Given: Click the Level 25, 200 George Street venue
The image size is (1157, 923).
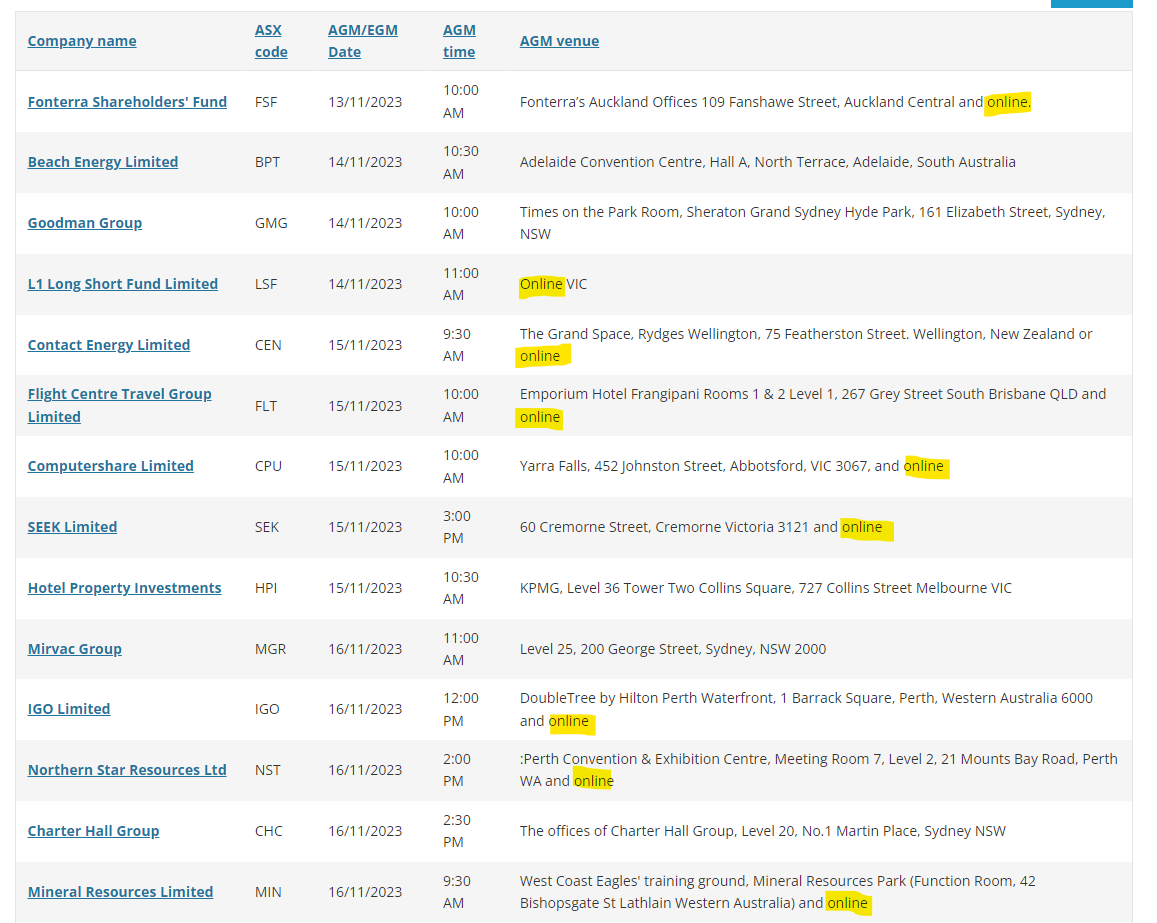Looking at the screenshot, I should point(673,649).
